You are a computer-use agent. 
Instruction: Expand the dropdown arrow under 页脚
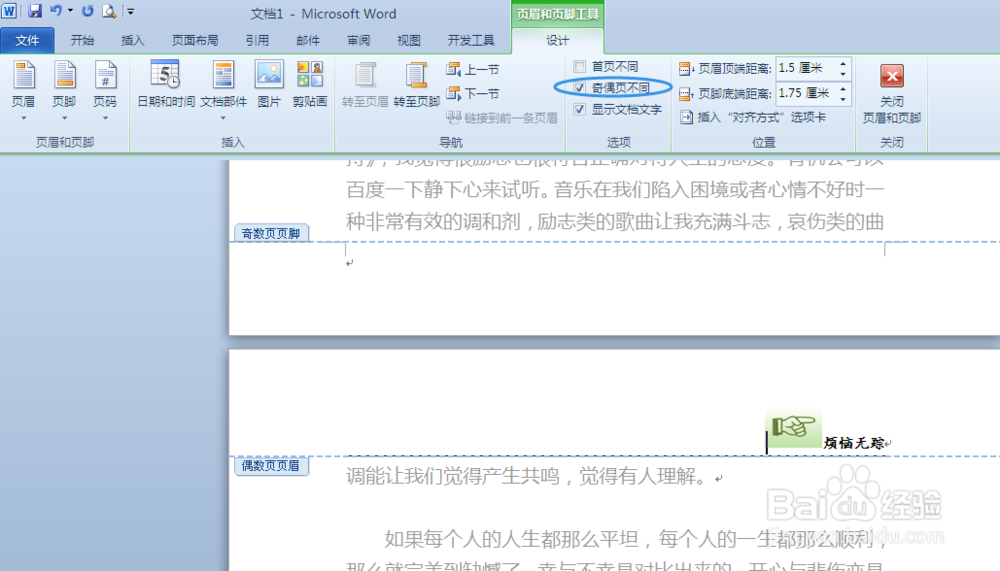click(64, 118)
